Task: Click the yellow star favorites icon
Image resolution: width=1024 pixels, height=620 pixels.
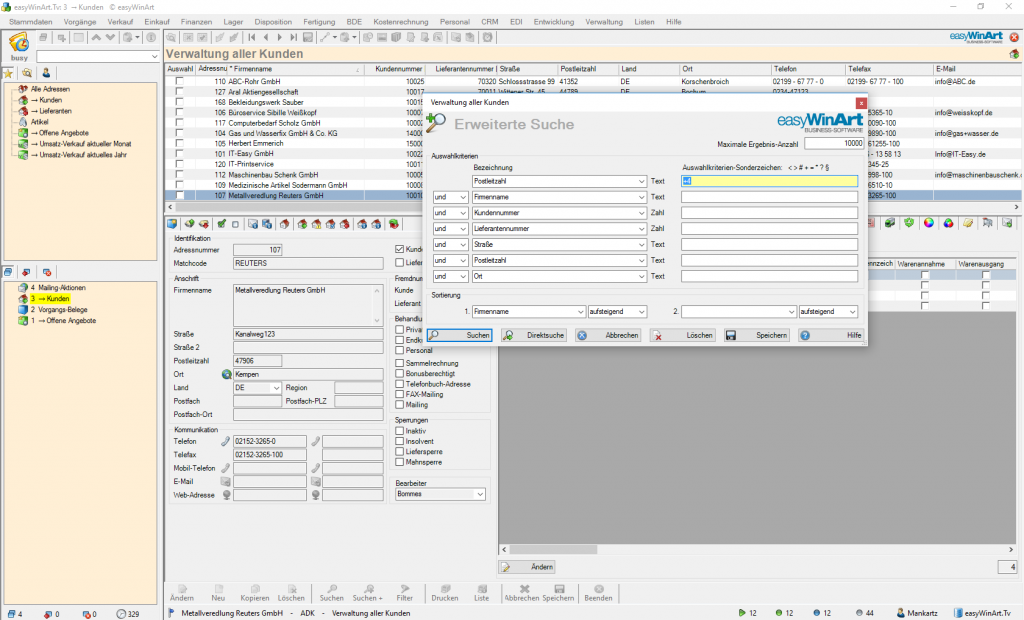Action: (x=9, y=73)
